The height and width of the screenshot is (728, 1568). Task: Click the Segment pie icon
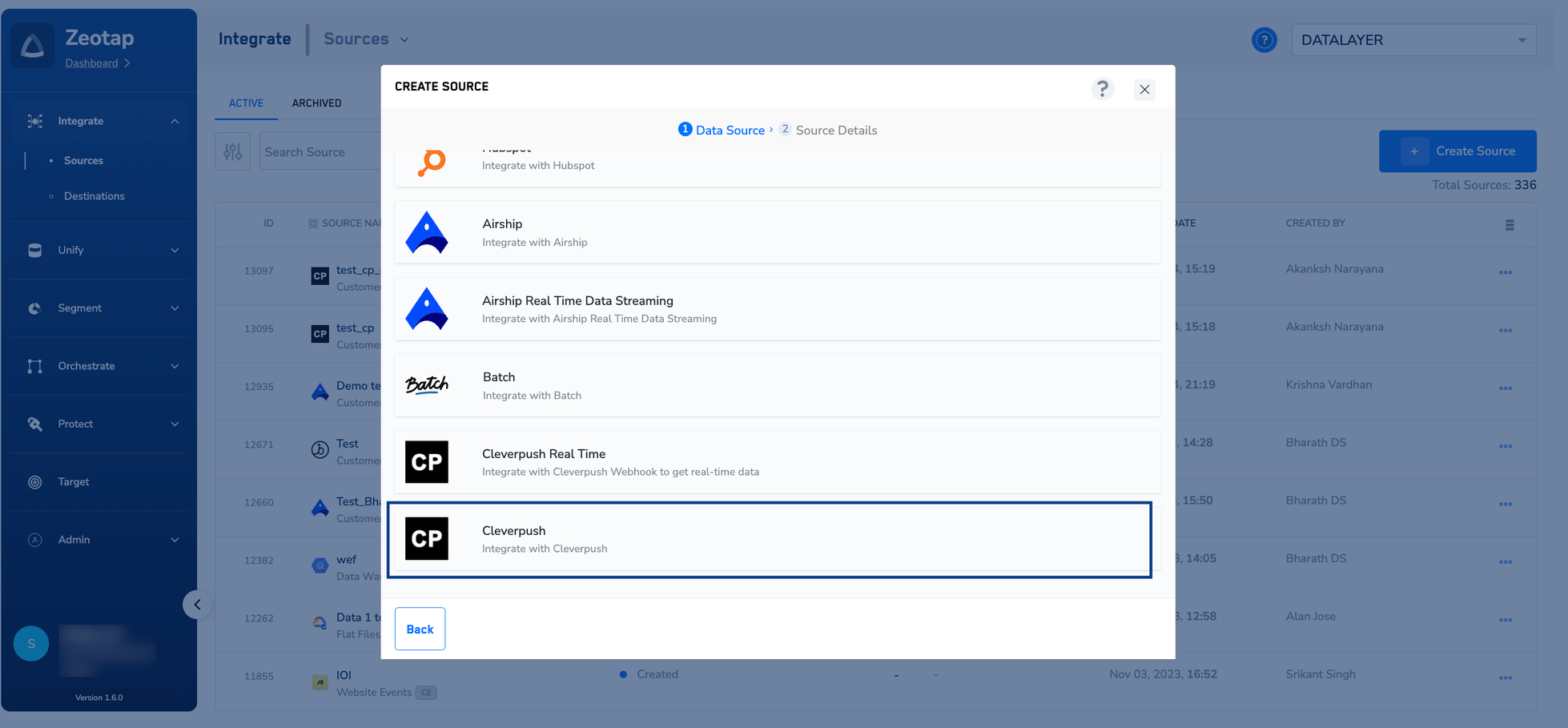click(x=35, y=308)
